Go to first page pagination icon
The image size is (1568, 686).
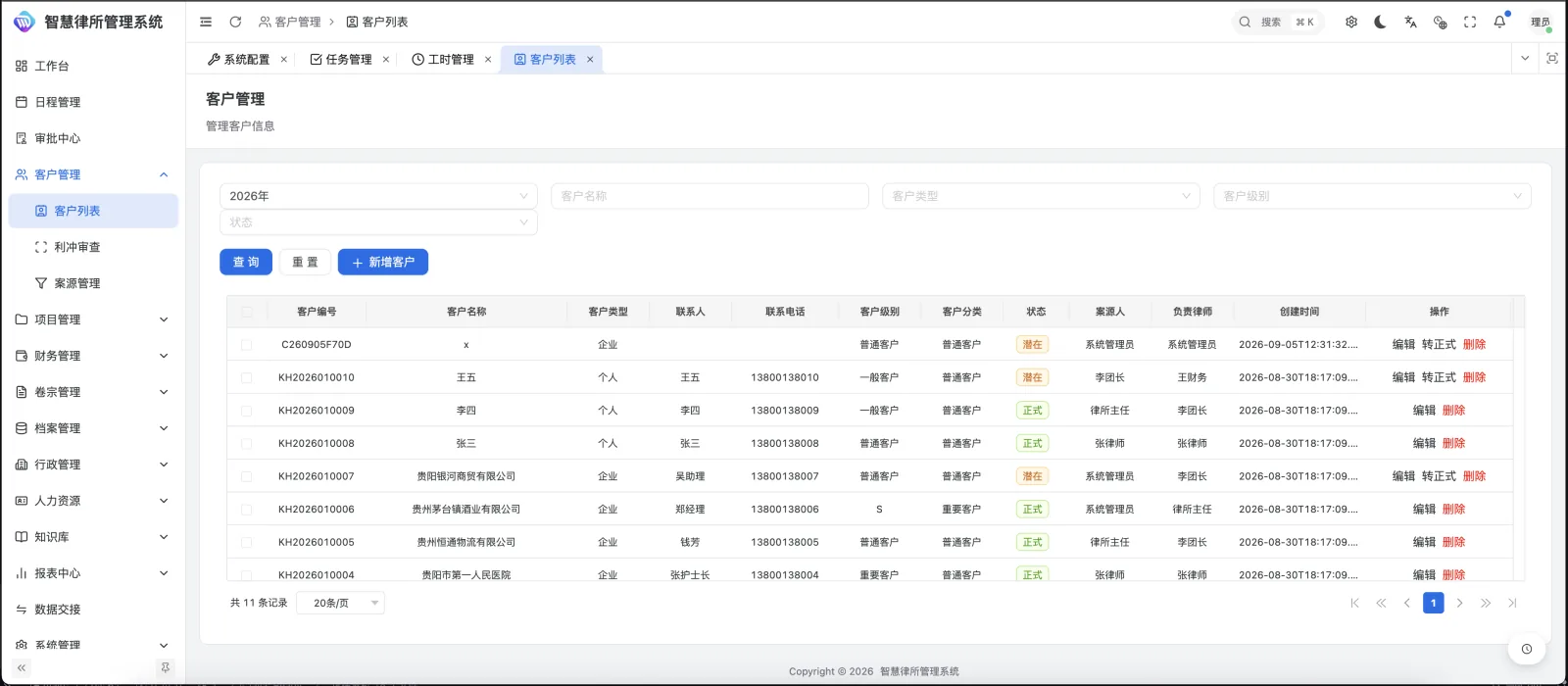pos(1354,603)
